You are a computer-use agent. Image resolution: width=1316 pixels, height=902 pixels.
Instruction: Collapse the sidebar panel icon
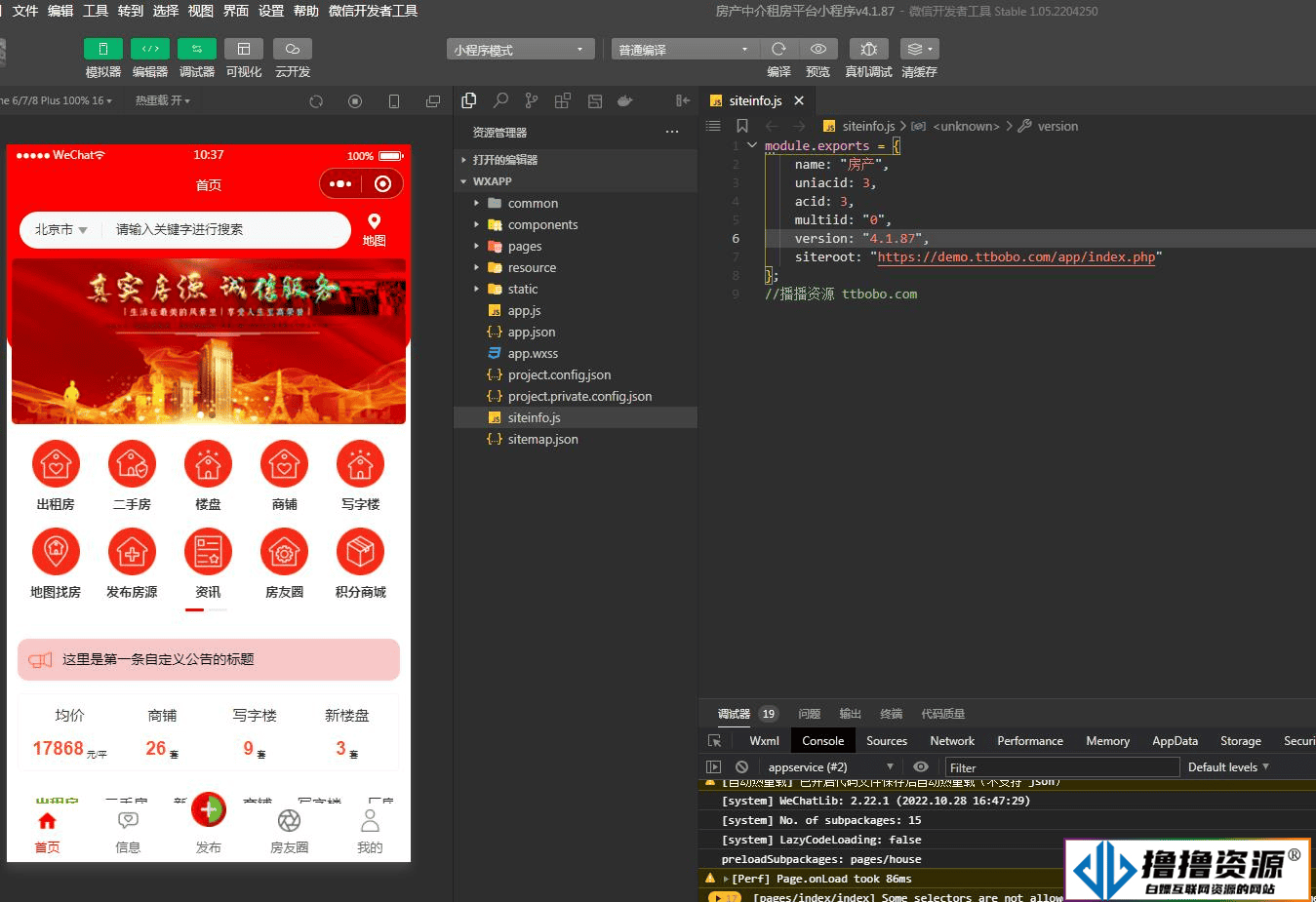[x=683, y=100]
